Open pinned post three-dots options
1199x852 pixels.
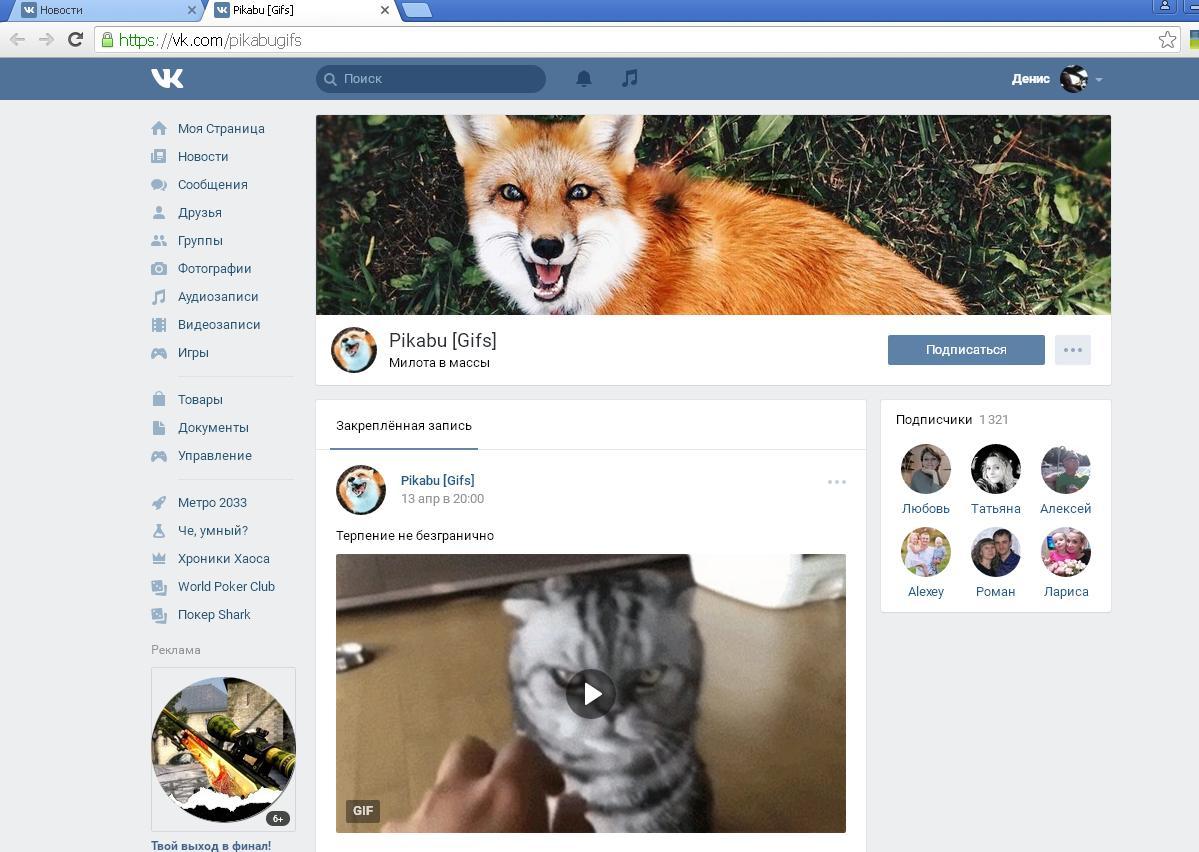pyautogui.click(x=837, y=482)
